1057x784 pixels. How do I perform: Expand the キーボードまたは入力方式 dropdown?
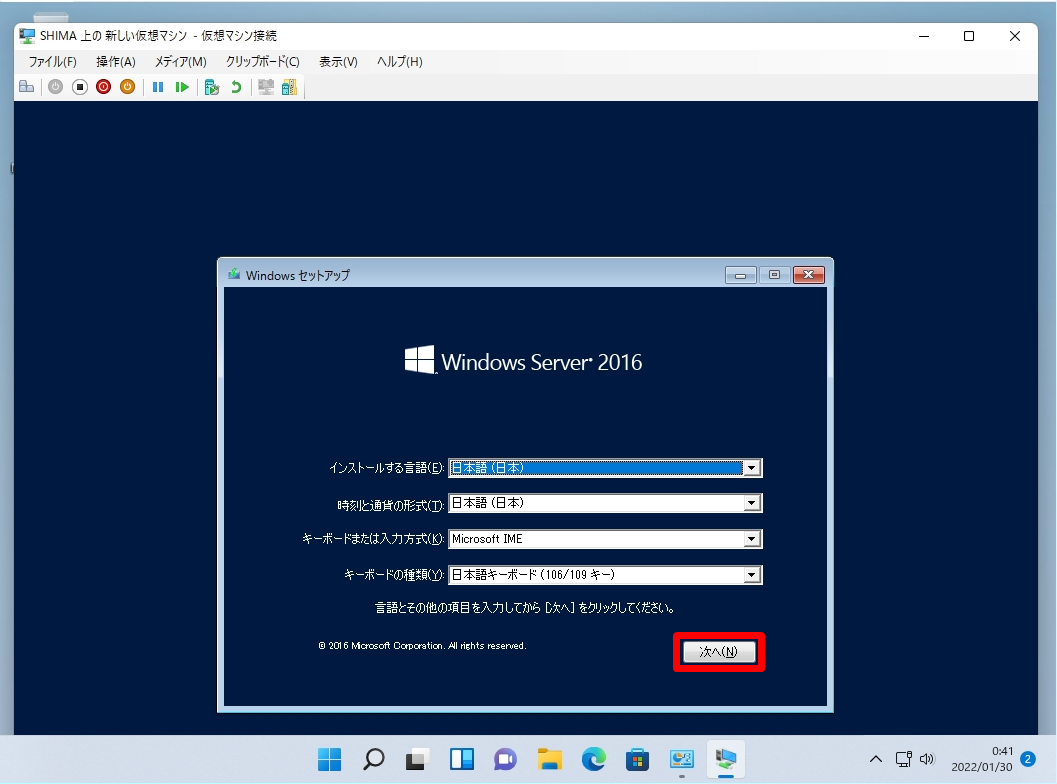pos(752,539)
